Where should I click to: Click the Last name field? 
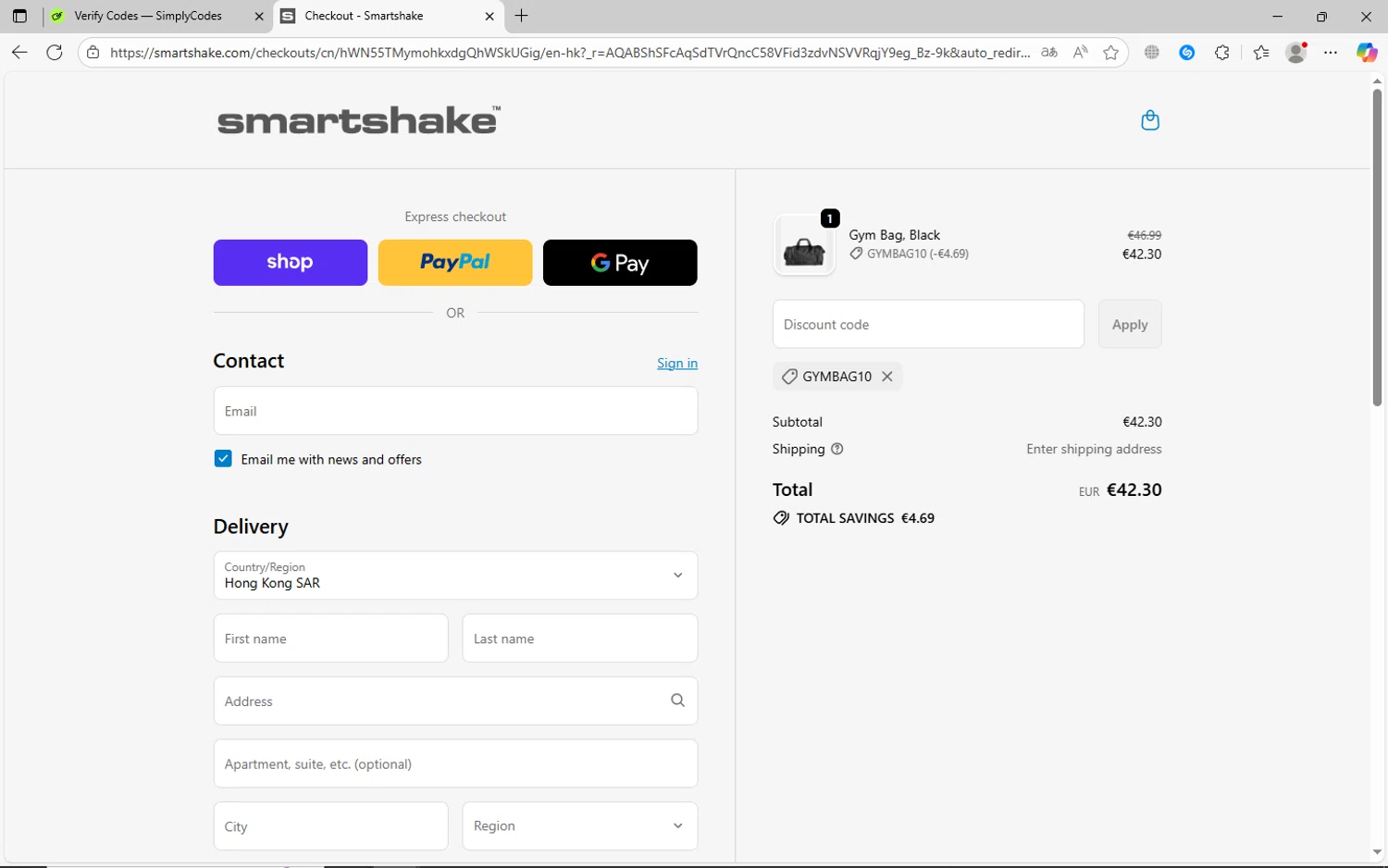point(580,639)
